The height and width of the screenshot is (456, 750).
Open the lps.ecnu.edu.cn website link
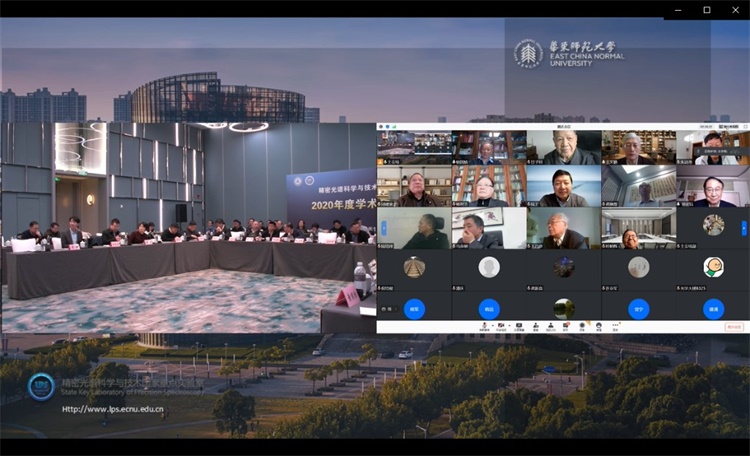(111, 408)
